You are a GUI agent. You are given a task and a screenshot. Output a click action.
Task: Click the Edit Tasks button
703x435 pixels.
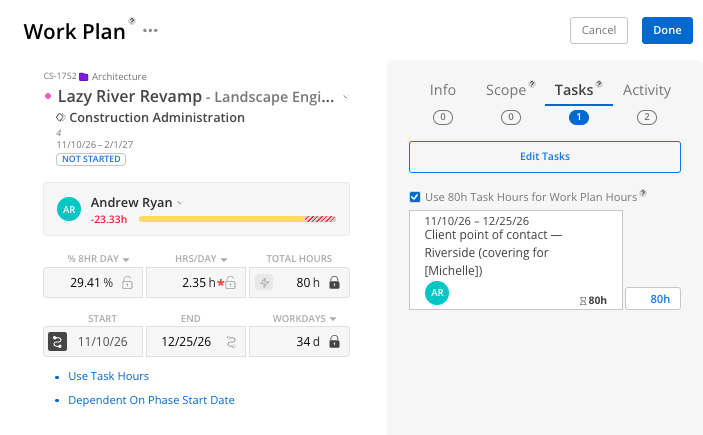[x=545, y=157]
